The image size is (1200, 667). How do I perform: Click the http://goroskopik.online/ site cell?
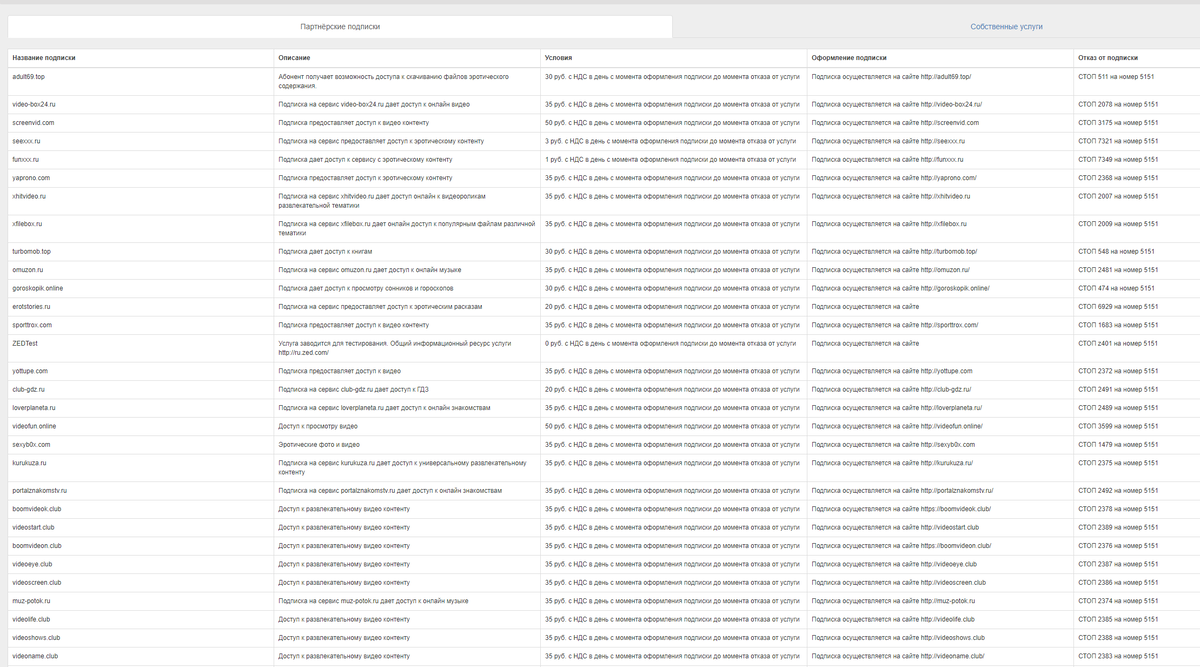click(x=900, y=288)
